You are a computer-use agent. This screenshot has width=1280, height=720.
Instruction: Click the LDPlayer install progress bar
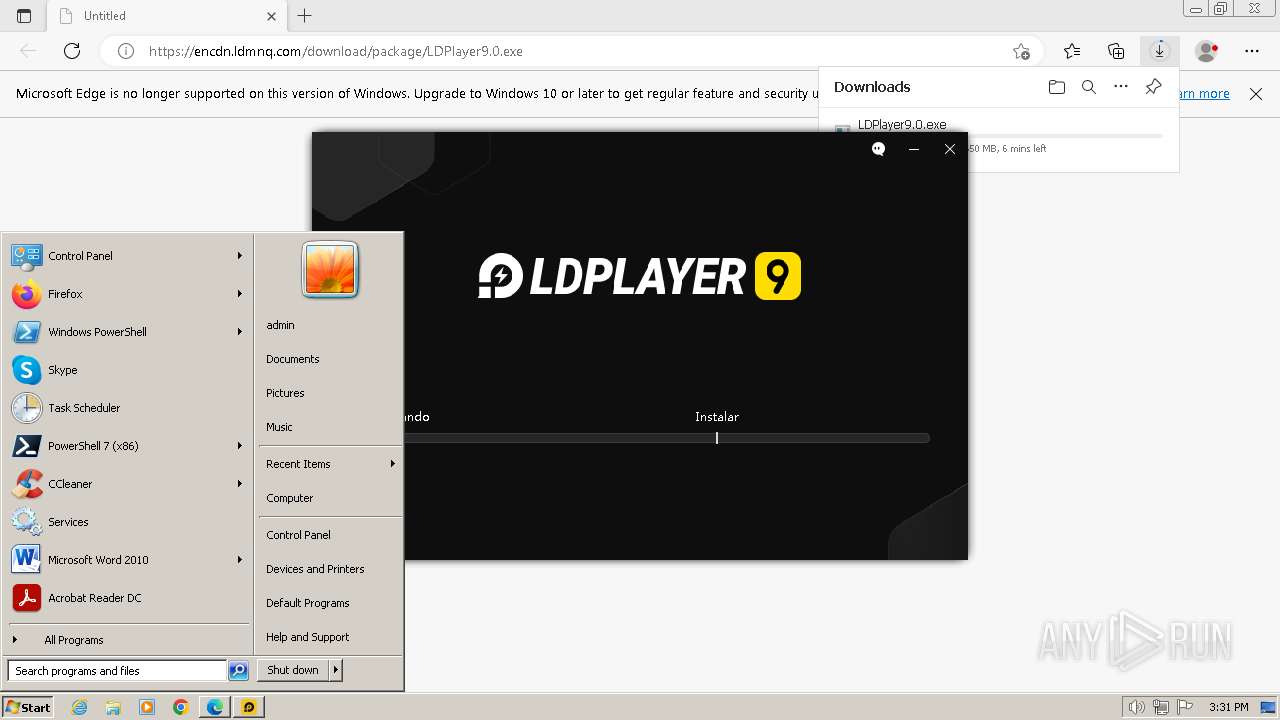coord(665,438)
